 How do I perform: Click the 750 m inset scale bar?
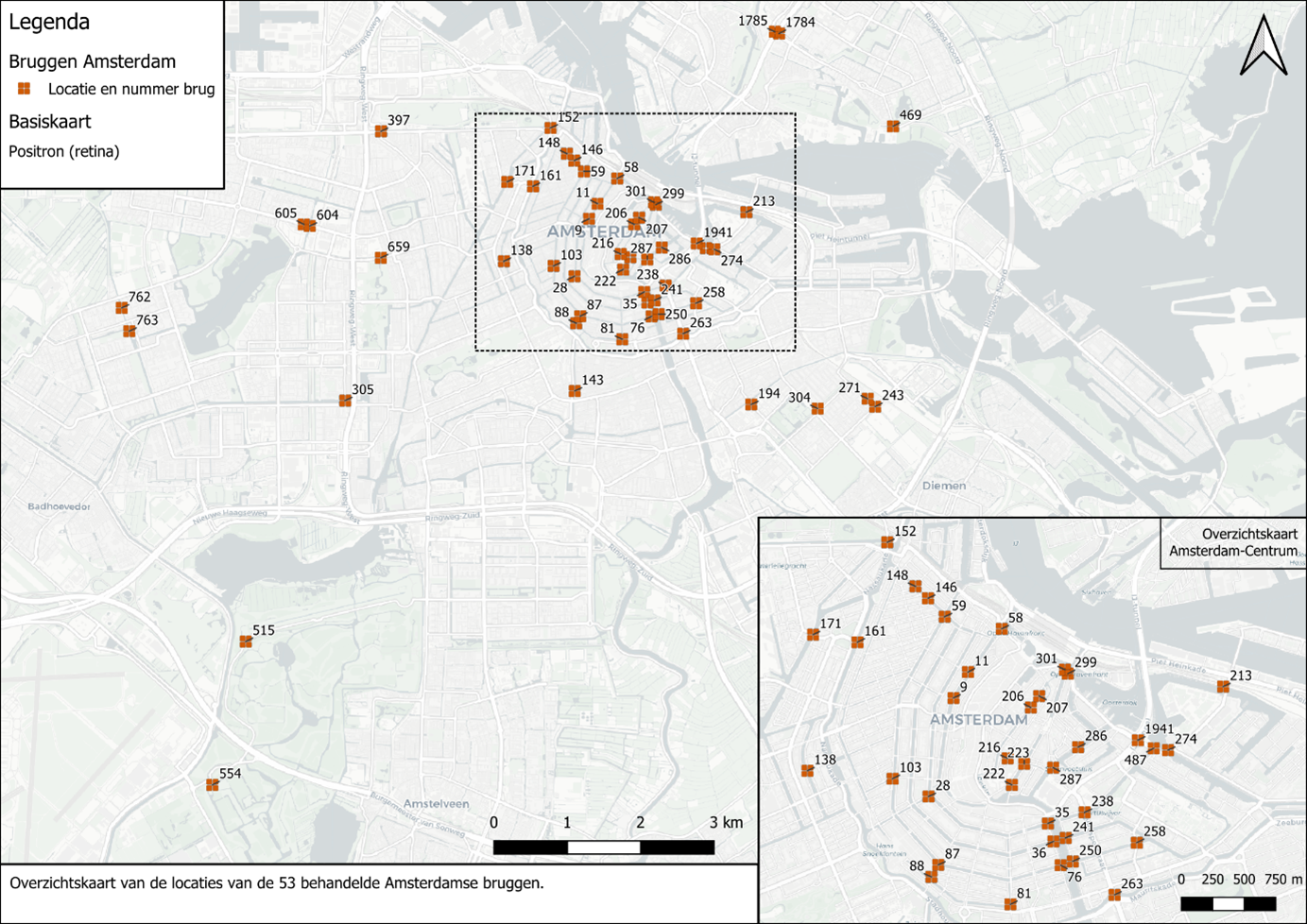click(1228, 904)
